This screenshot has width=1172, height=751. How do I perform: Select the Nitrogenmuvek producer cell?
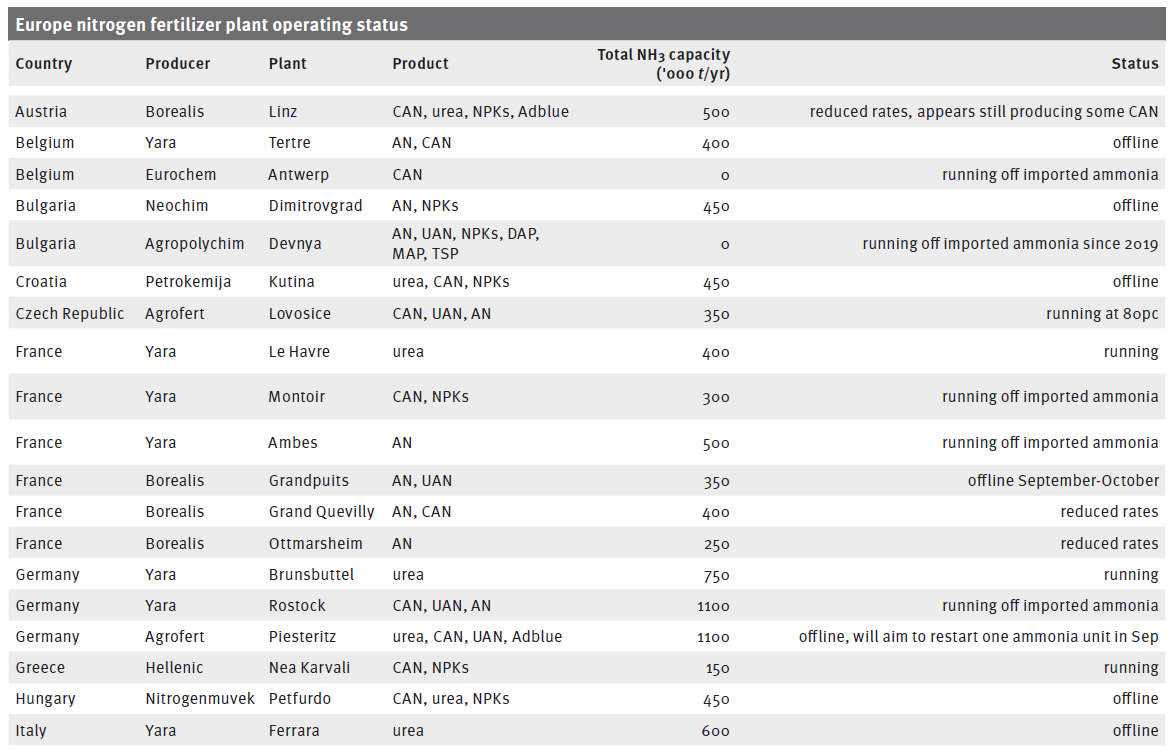[200, 699]
